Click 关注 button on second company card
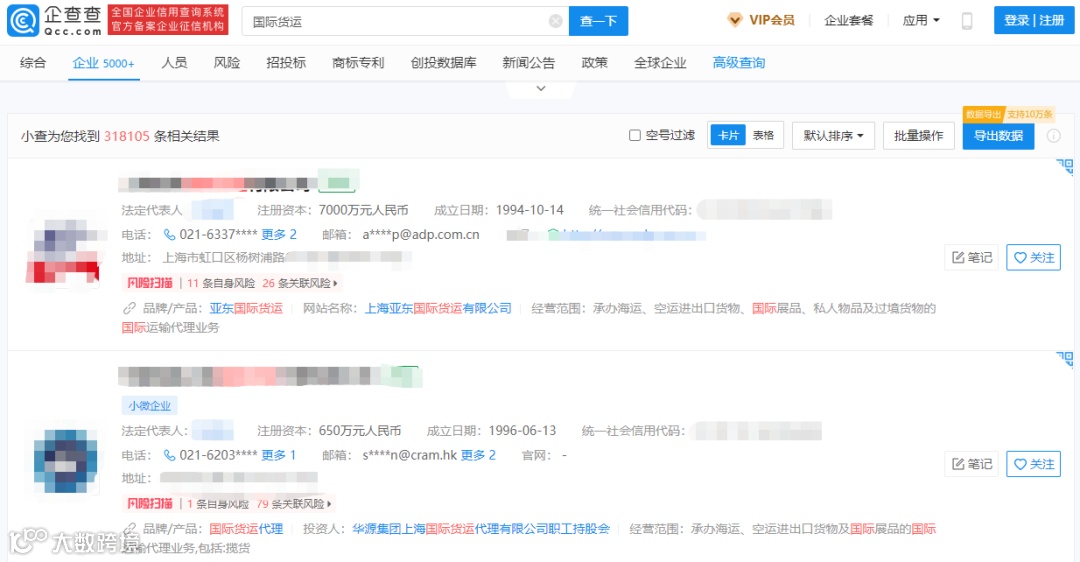This screenshot has width=1080, height=562. [1033, 464]
